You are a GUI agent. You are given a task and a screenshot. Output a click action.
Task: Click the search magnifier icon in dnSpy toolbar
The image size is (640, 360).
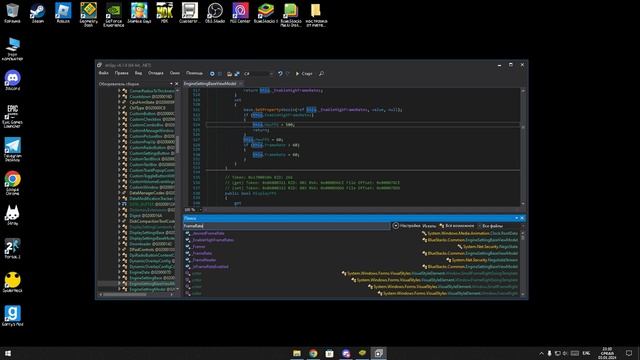coord(321,73)
